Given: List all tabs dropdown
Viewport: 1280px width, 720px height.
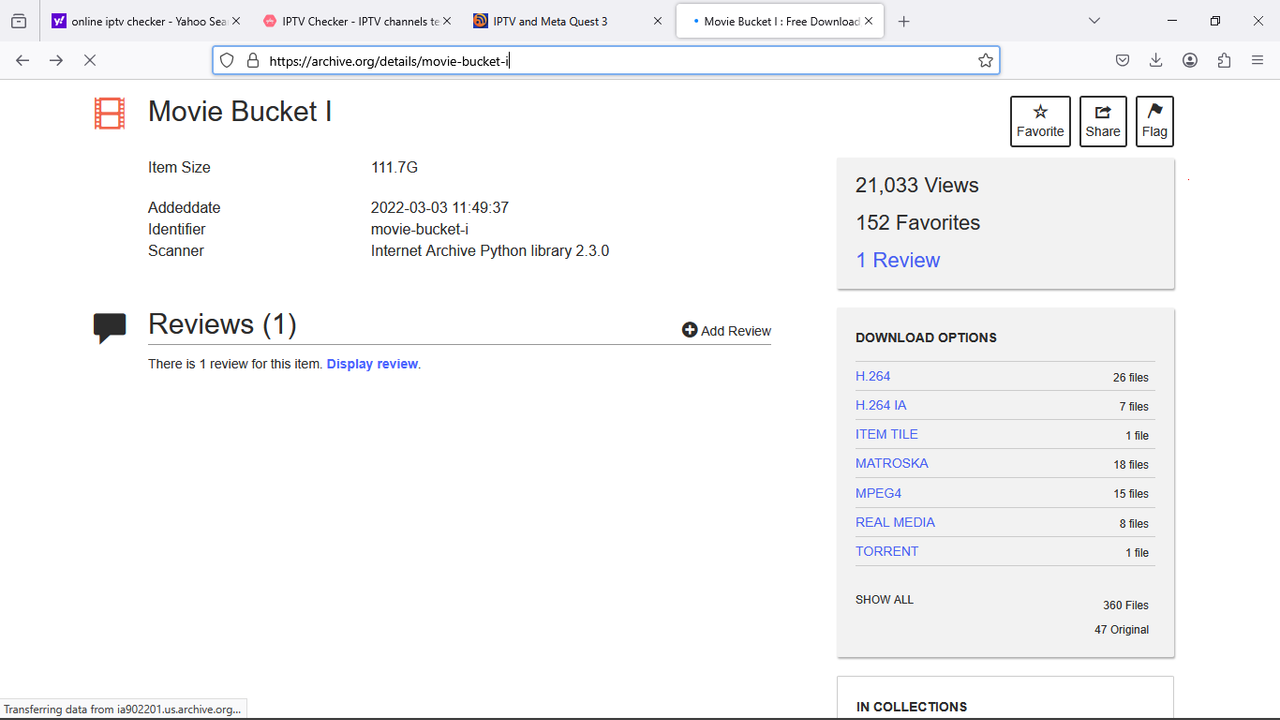Looking at the screenshot, I should coord(1095,21).
